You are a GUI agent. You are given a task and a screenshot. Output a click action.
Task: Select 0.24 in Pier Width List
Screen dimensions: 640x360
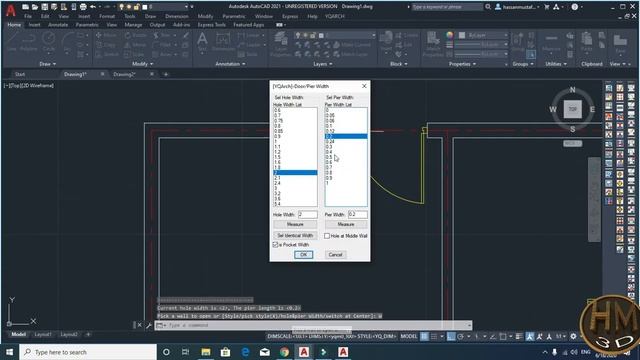(346, 141)
